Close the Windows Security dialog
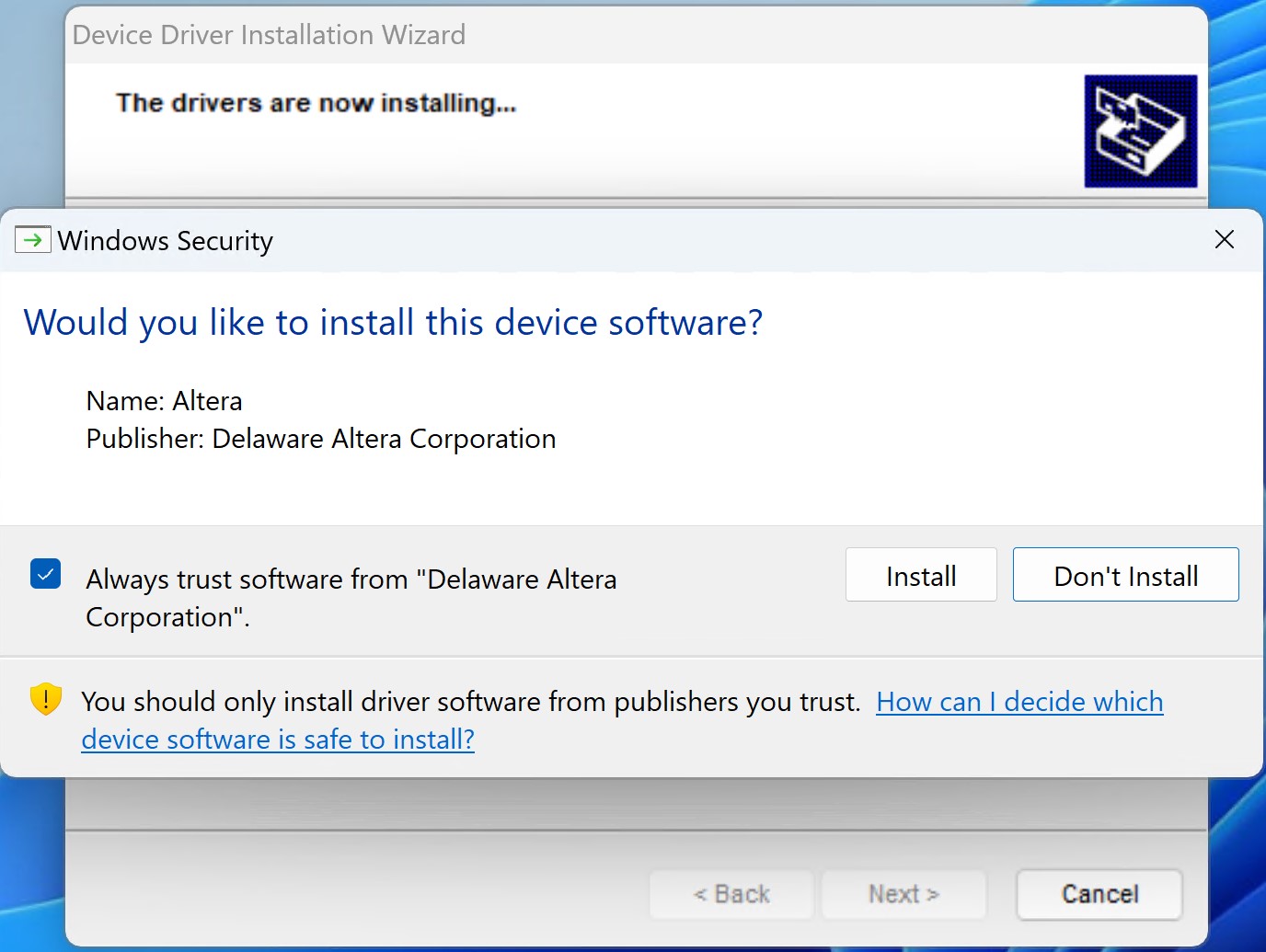This screenshot has width=1266, height=952. pyautogui.click(x=1225, y=240)
